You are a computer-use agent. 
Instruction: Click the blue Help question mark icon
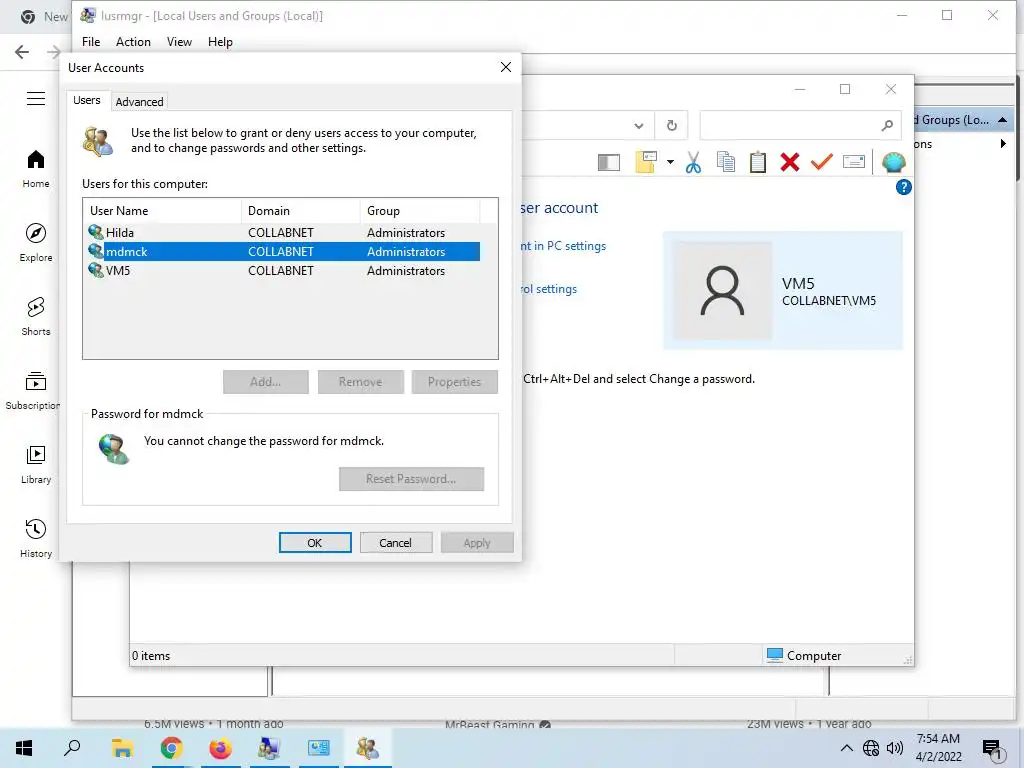coord(903,187)
